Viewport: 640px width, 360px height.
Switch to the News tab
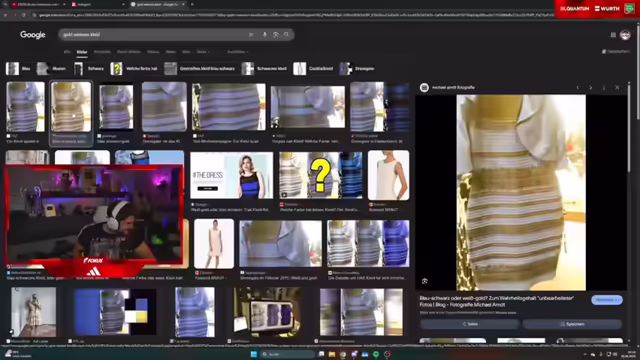(171, 52)
